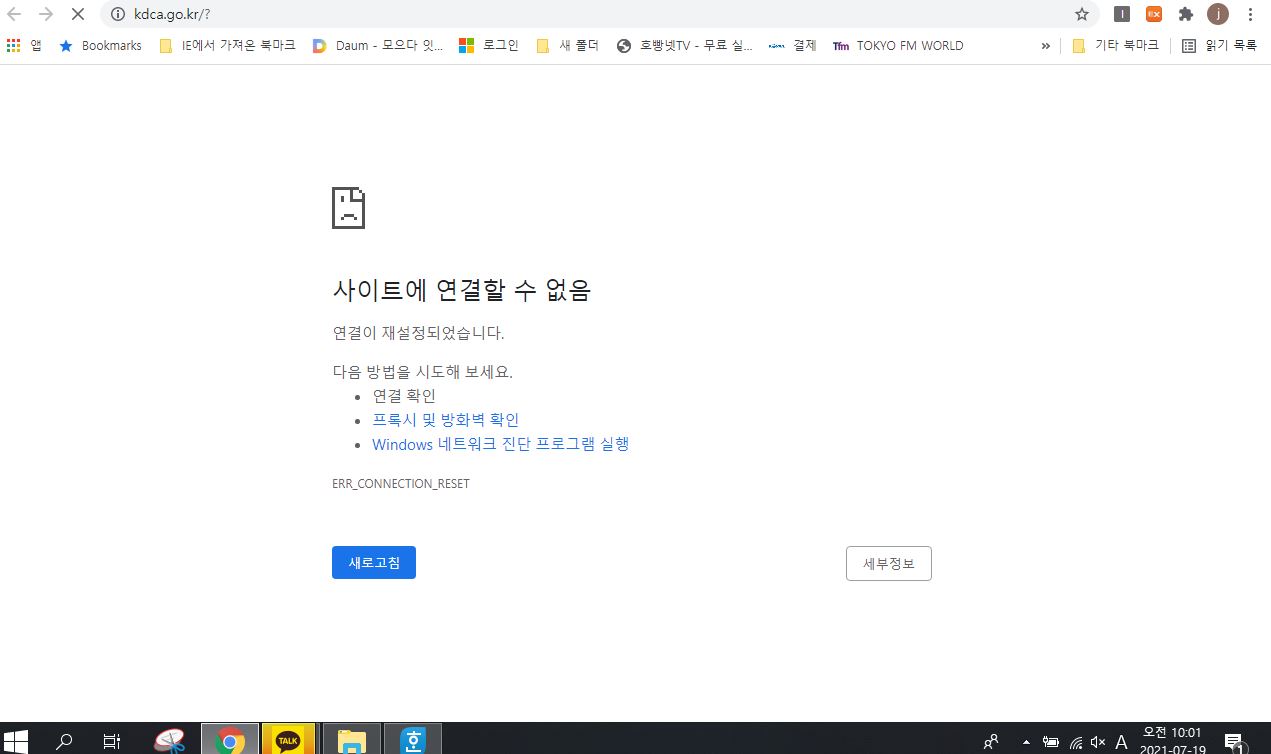Open the TOKYO FM WORLD bookmark
This screenshot has height=754, width=1271.
click(x=898, y=45)
